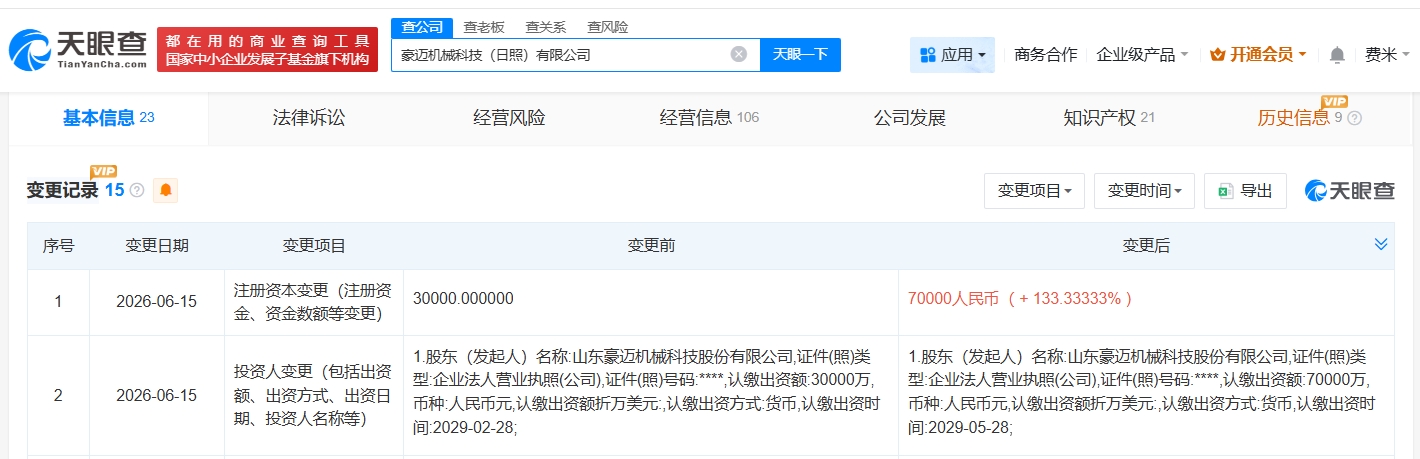1420x459 pixels.
Task: Switch to the 经营信息 tab
Action: (709, 118)
